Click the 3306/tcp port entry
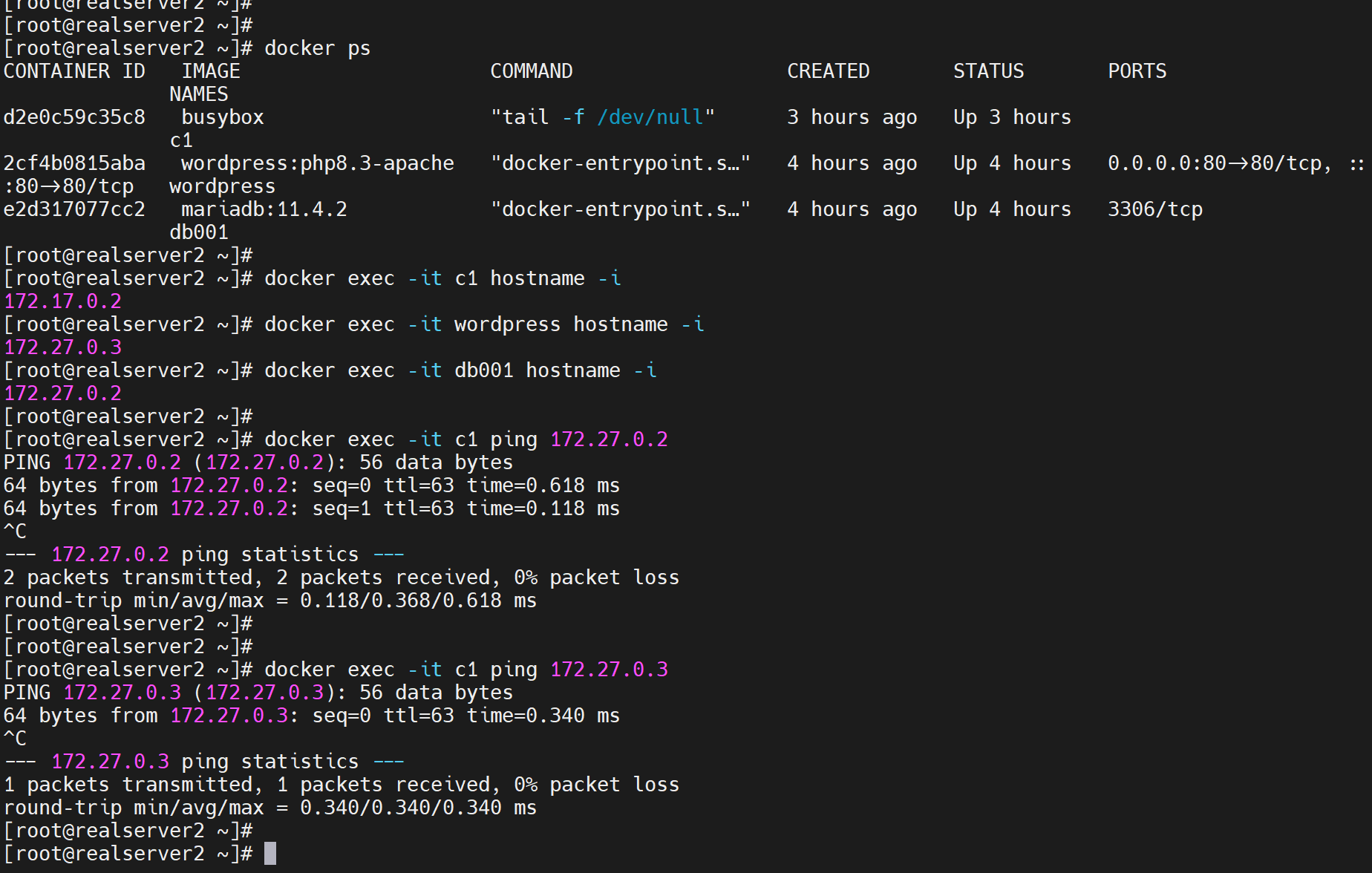Image resolution: width=1372 pixels, height=873 pixels. coord(1154,209)
